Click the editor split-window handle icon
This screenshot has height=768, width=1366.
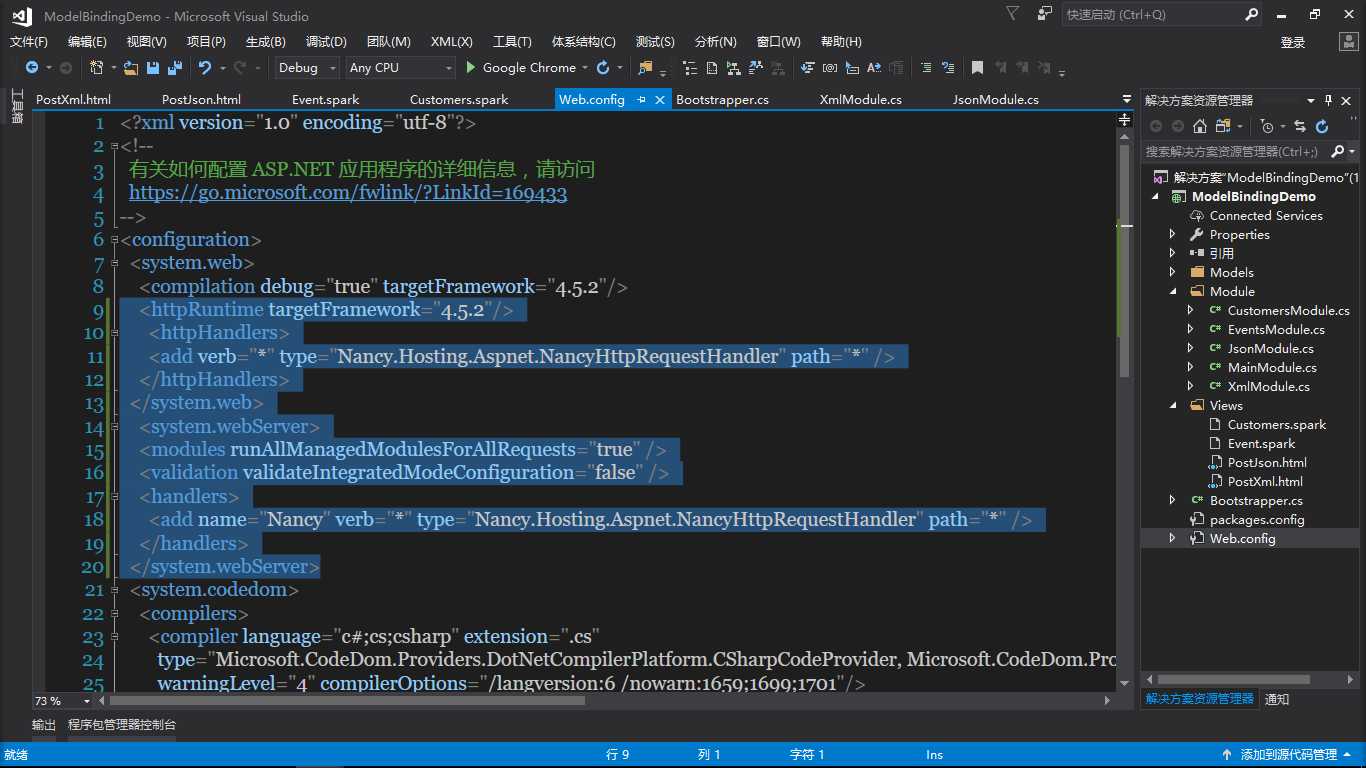point(1127,119)
